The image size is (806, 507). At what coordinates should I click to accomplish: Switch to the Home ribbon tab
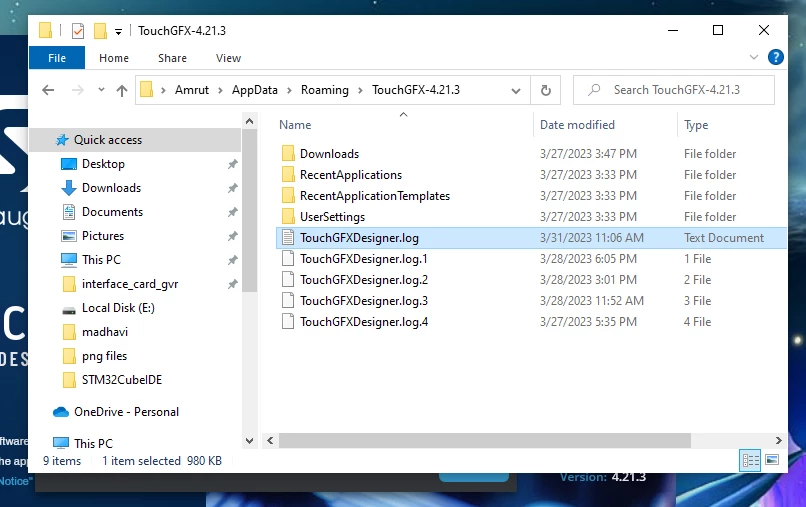[x=114, y=58]
